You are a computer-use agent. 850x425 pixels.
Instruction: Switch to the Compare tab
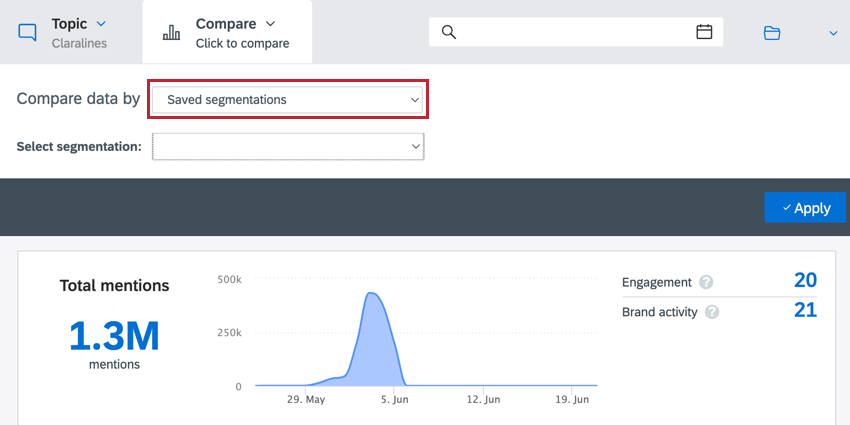coord(227,33)
